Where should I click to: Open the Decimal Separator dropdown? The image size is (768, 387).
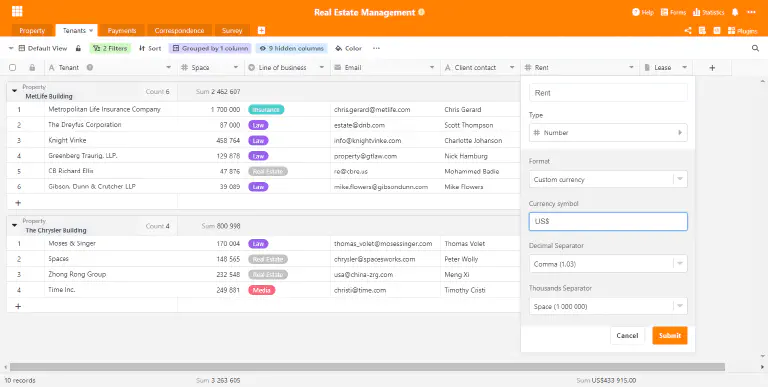point(608,264)
